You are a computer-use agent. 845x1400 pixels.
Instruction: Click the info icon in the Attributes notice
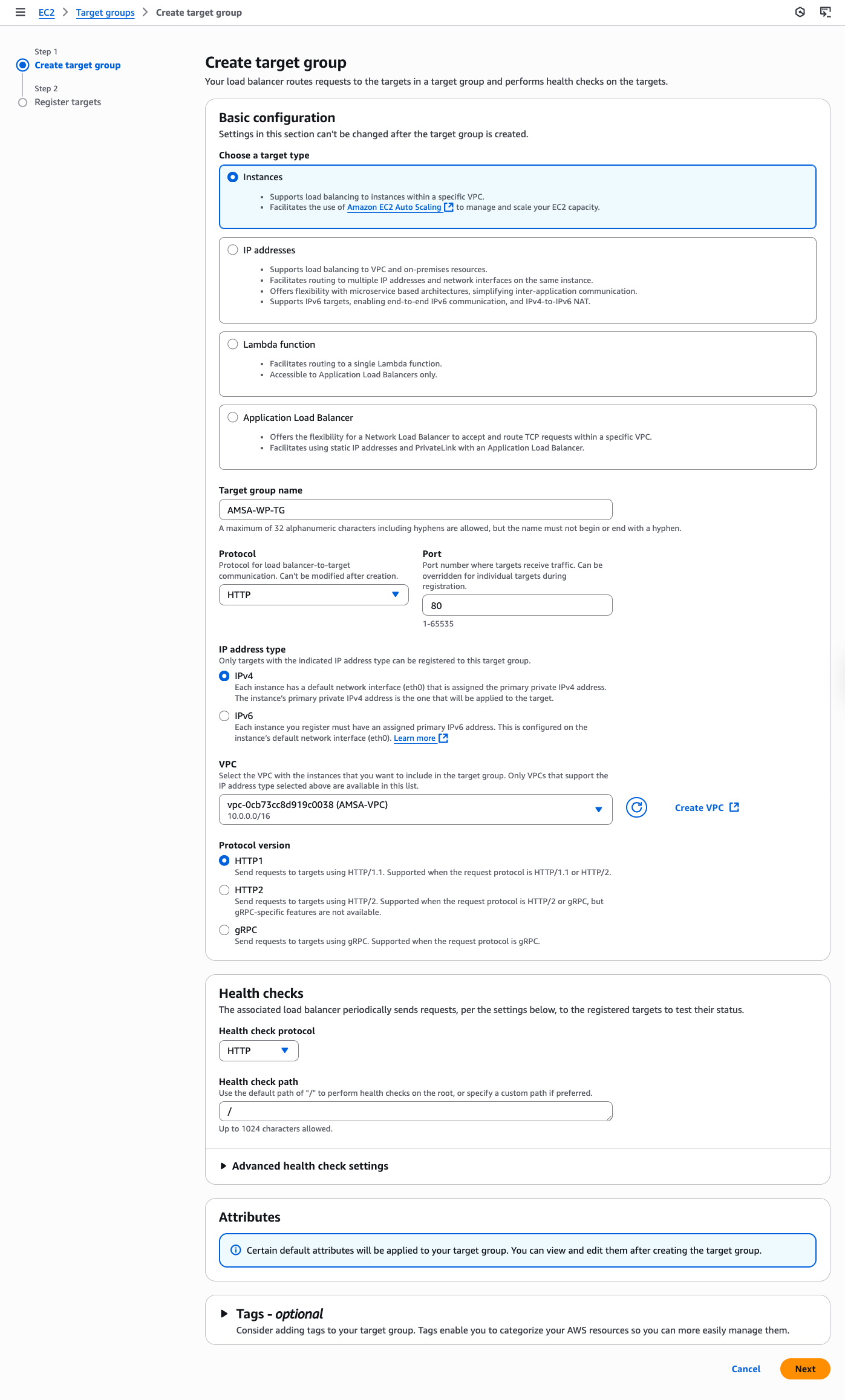coord(236,1250)
